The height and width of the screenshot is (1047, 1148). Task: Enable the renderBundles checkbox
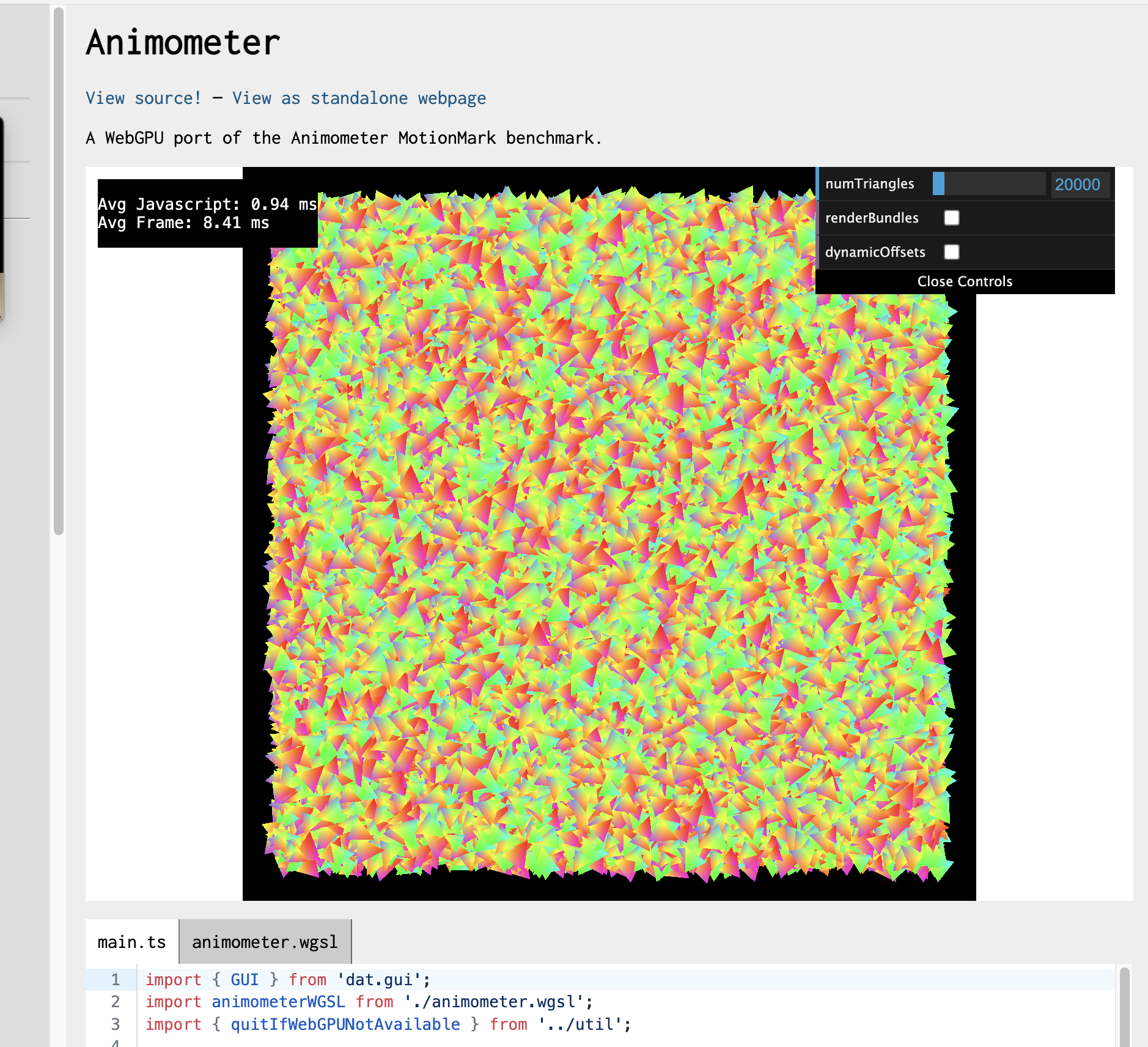952,218
